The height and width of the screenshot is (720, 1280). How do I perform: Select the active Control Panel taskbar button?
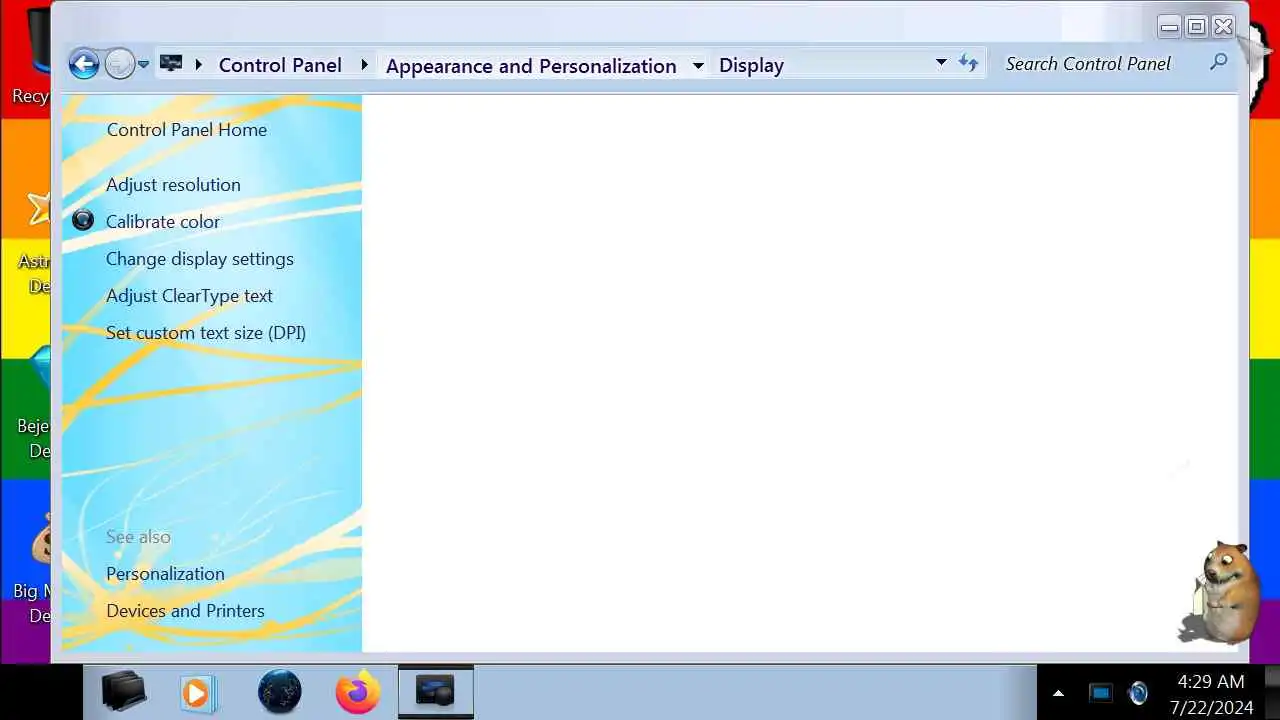pos(436,692)
